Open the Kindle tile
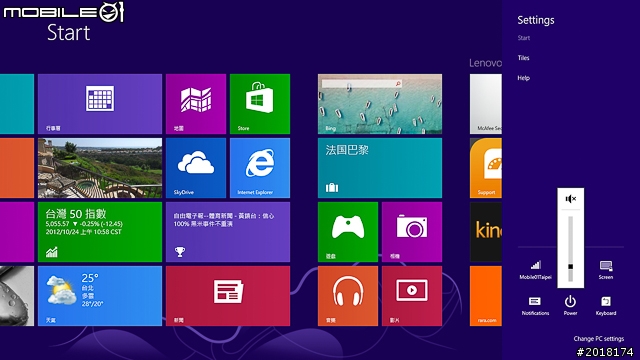This screenshot has height=360, width=640. pos(486,232)
